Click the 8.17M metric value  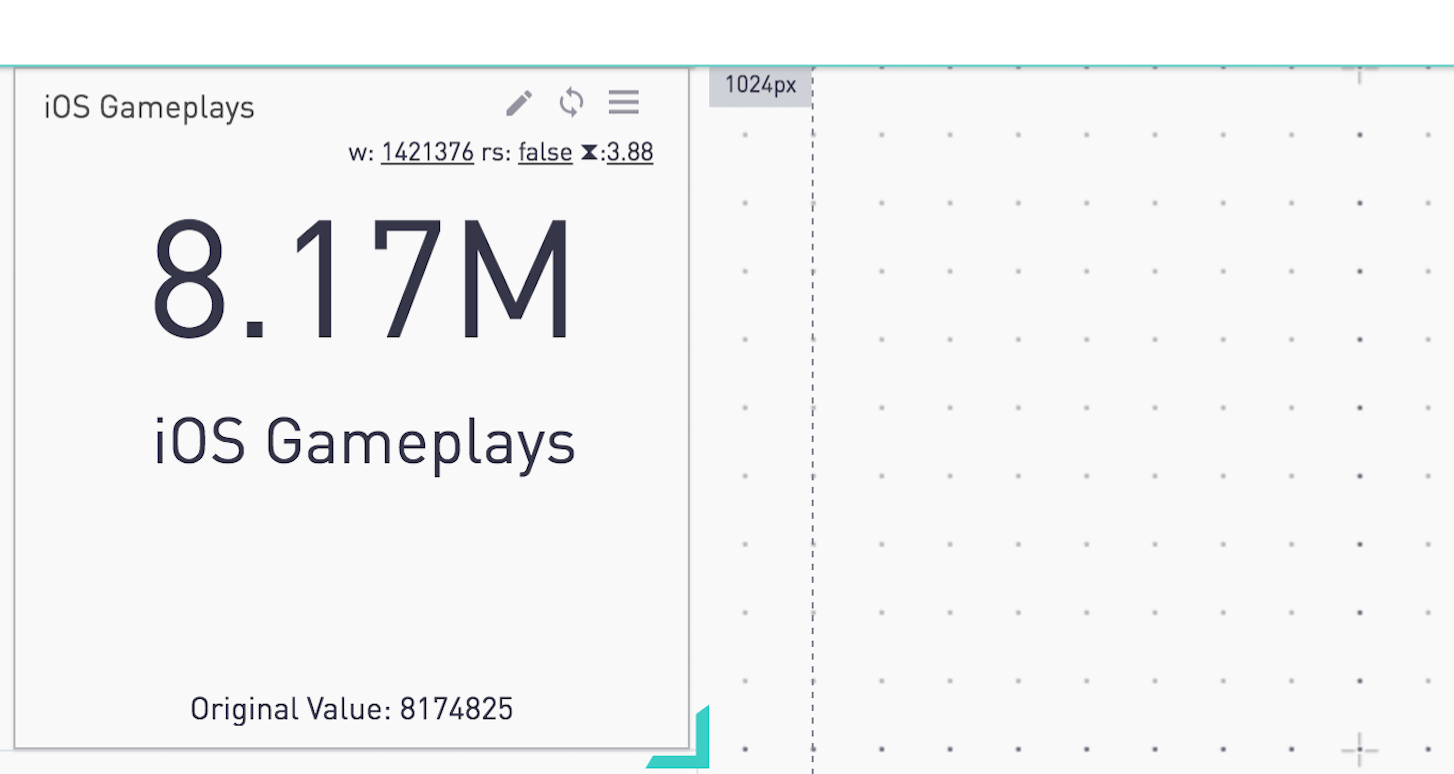click(x=363, y=279)
